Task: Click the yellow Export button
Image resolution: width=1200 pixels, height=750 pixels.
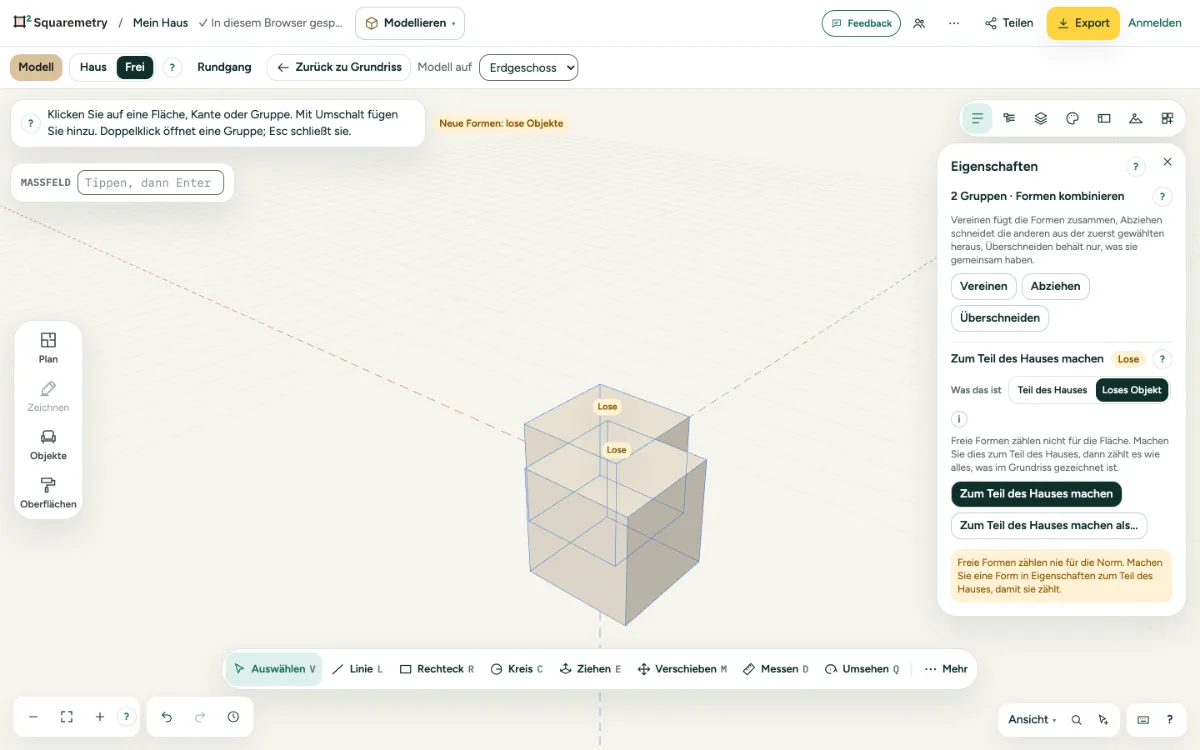Action: [1083, 23]
